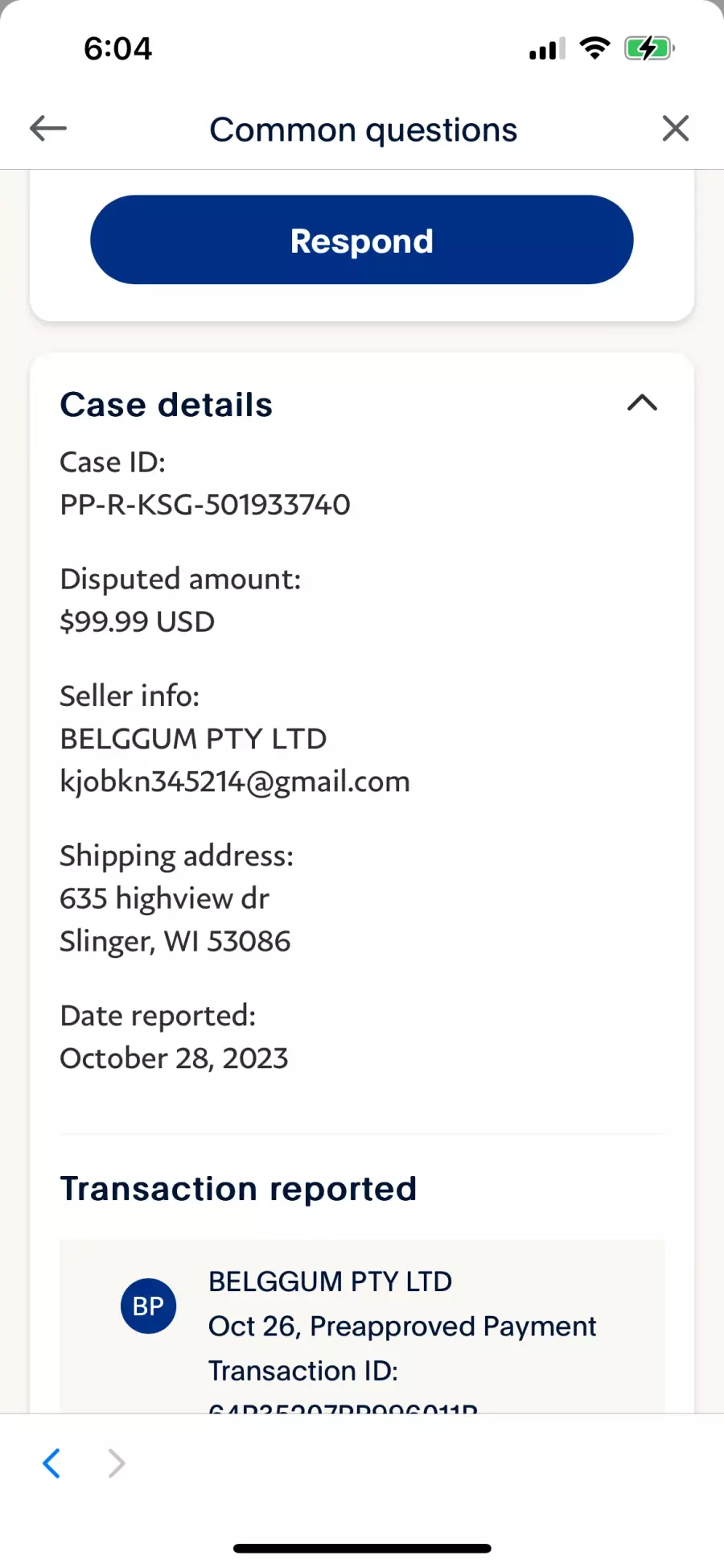The image size is (724, 1568).
Task: Open the BELGGUM PTY LTD transaction entry
Action: [x=362, y=1326]
